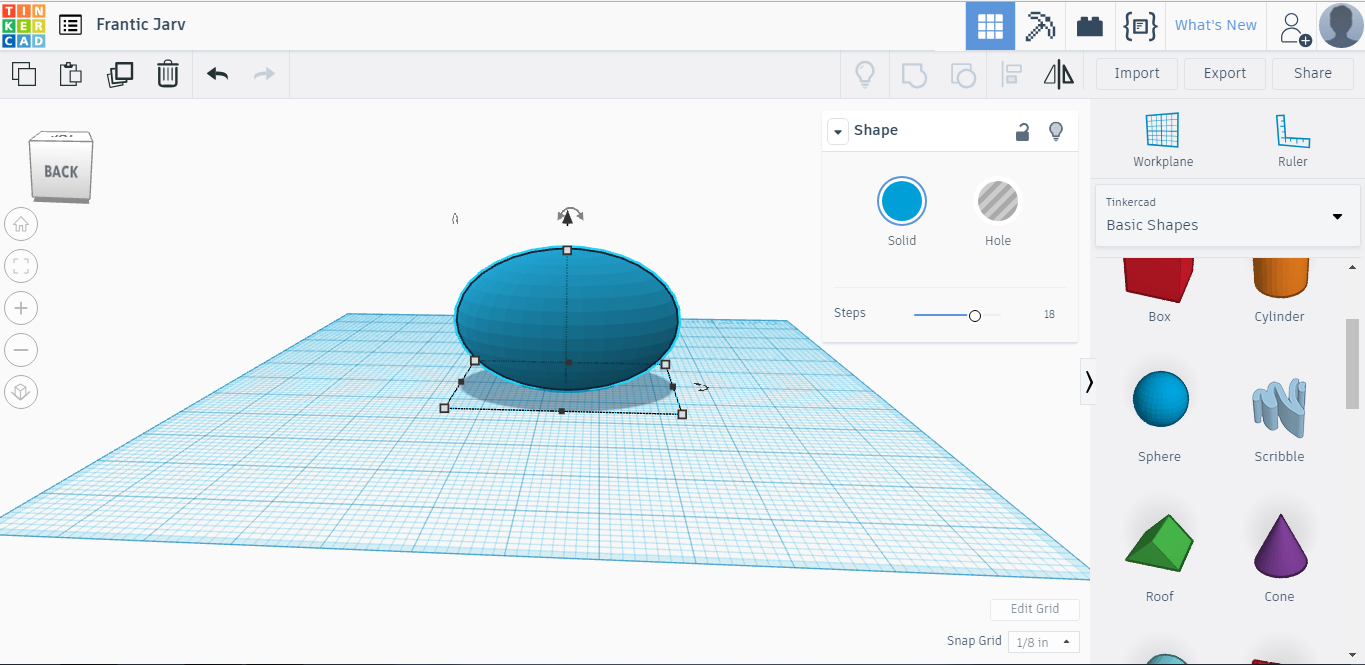Click the Steps slider handle
Viewport: 1365px width, 665px height.
[x=975, y=315]
